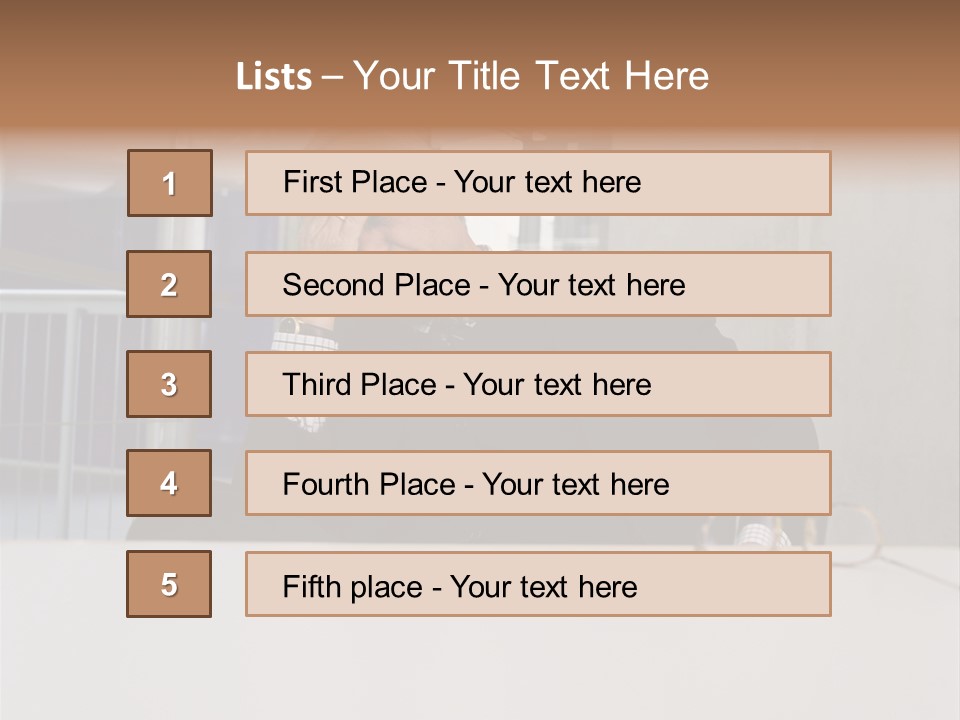Click the word 'Third' in the third bar
This screenshot has height=720, width=960.
point(318,385)
